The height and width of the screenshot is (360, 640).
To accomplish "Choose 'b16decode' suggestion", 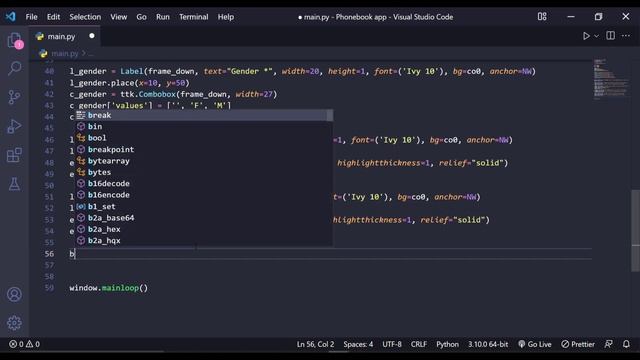I will (x=203, y=184).
